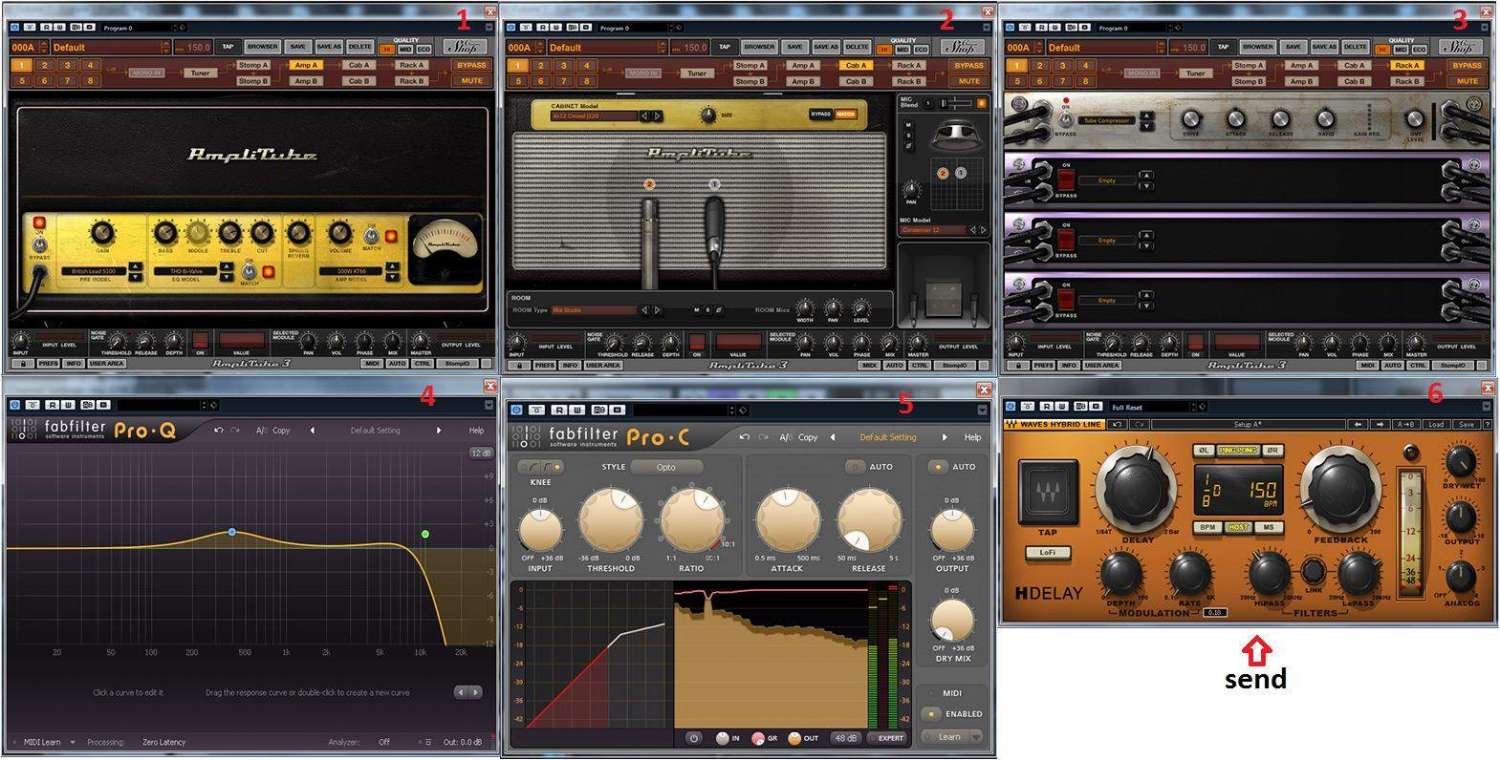The image size is (1500, 760).
Task: Click the Pro-C THRESHOLD knob
Action: click(611, 521)
